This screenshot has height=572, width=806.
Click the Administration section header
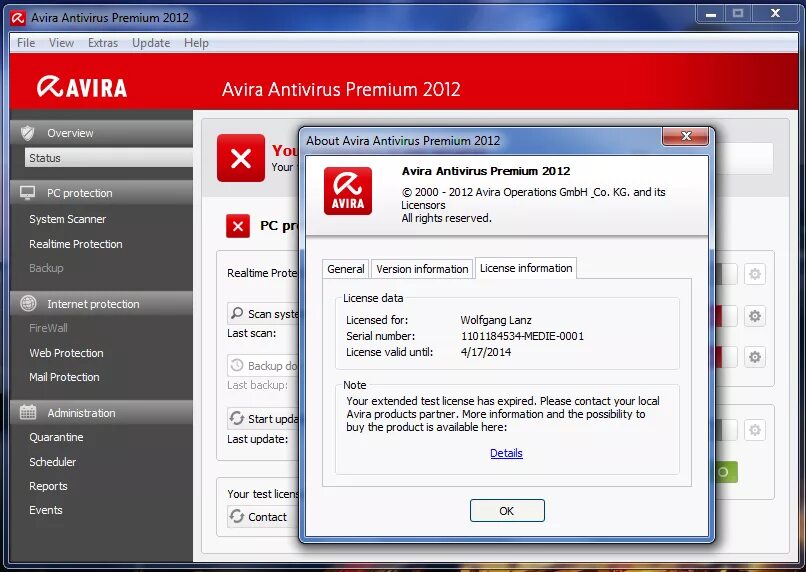click(101, 413)
